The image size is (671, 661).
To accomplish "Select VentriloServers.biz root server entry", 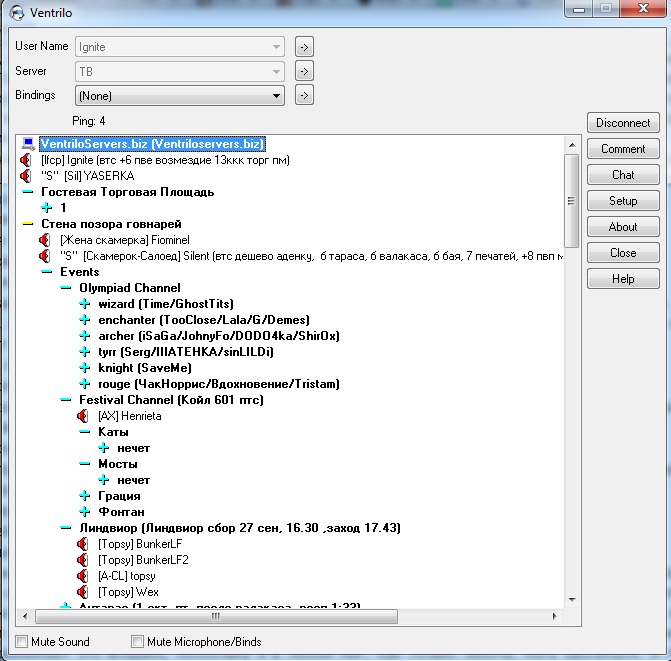I will tap(152, 144).
